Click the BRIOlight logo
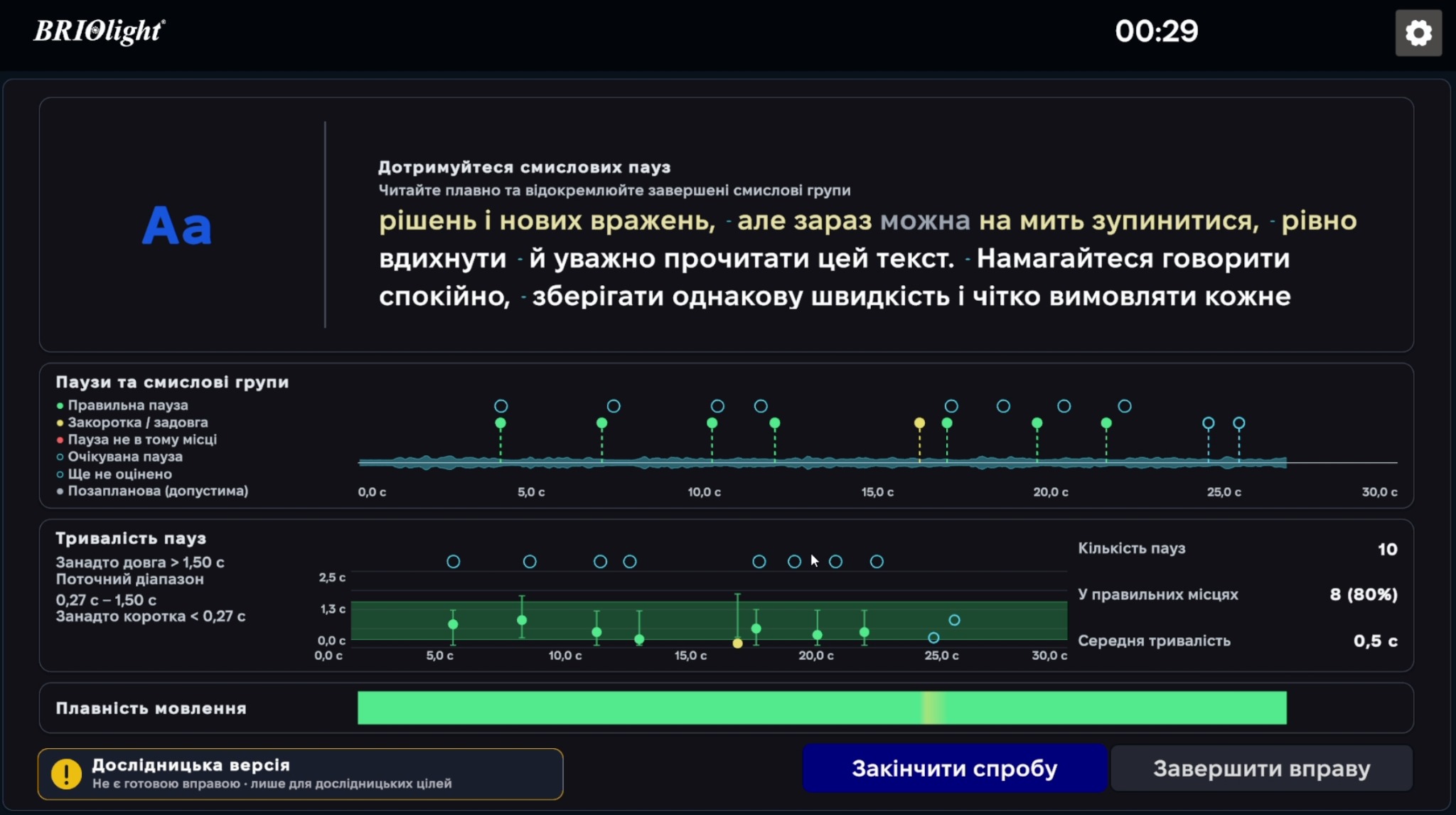1456x815 pixels. click(x=100, y=31)
